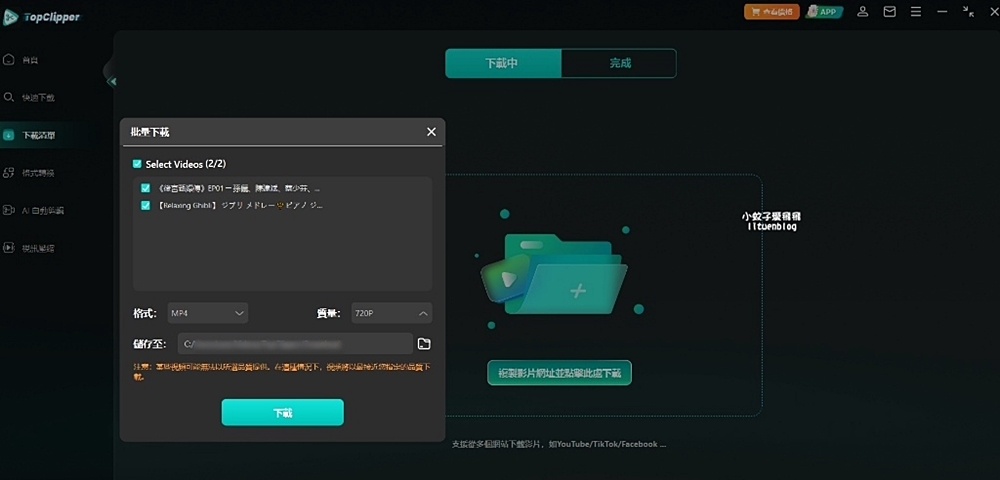Uncheck the EP01 video checkbox
This screenshot has width=1000, height=480.
145,188
